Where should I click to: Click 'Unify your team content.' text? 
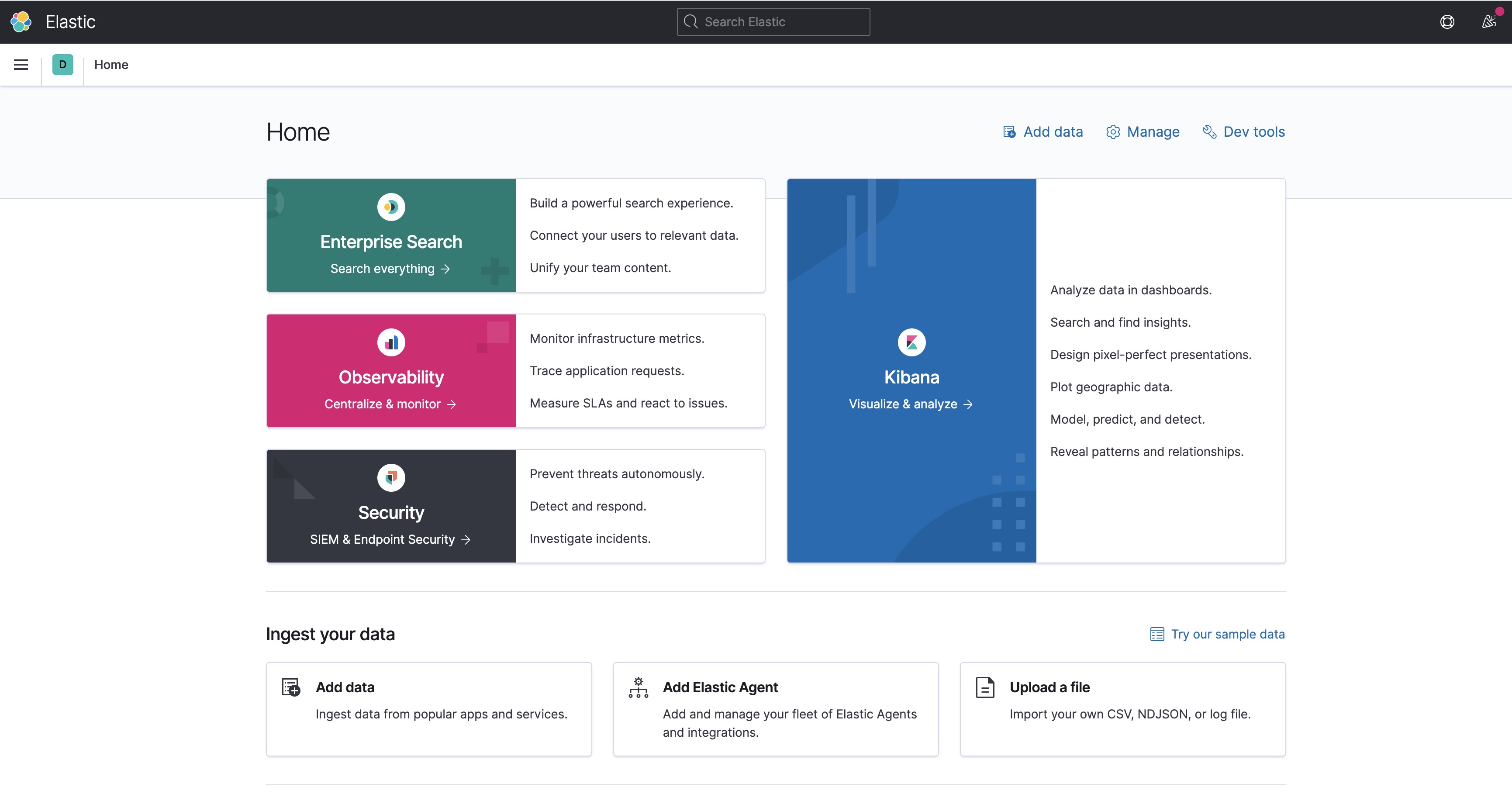tap(600, 268)
